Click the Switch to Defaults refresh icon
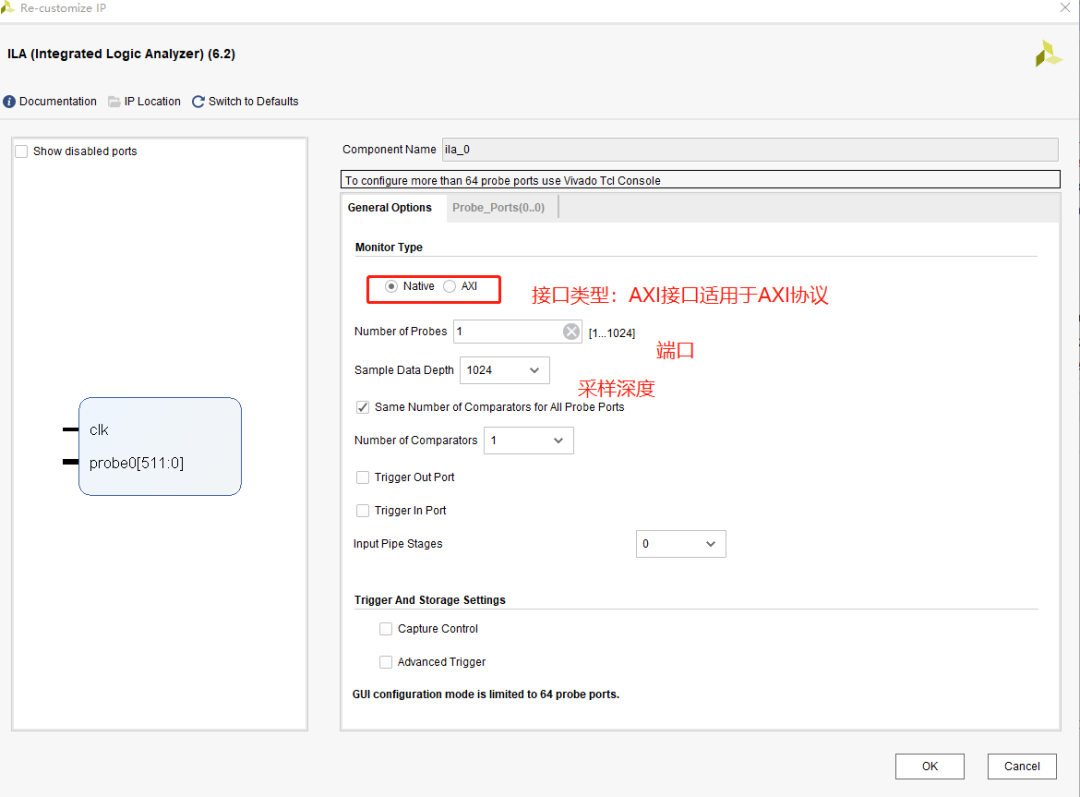The image size is (1080, 797). click(x=198, y=102)
